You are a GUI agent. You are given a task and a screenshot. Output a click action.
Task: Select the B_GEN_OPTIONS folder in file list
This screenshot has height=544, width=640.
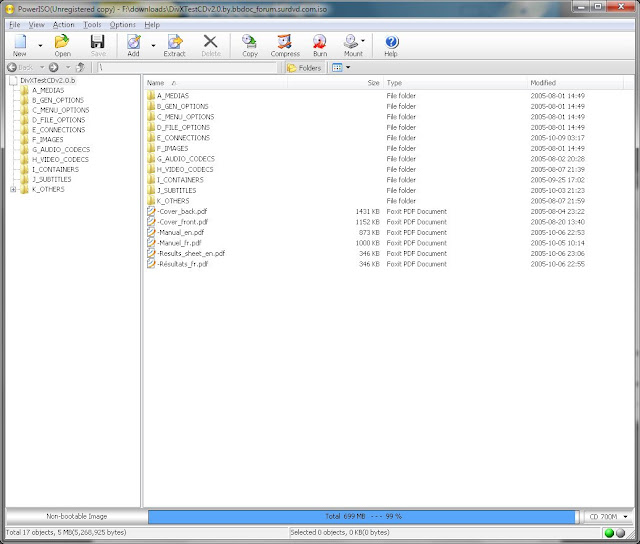182,107
